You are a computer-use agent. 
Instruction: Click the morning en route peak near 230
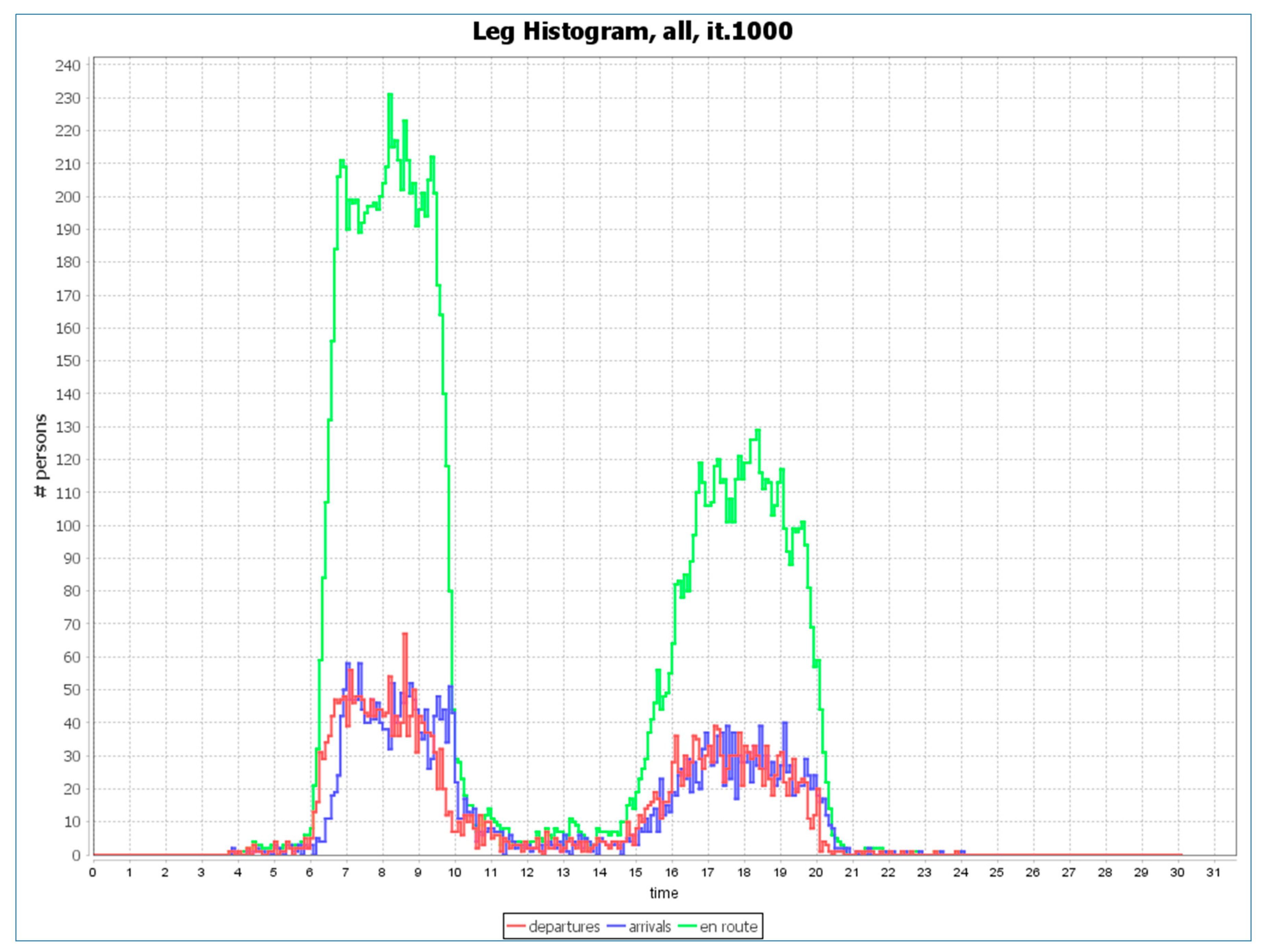390,95
